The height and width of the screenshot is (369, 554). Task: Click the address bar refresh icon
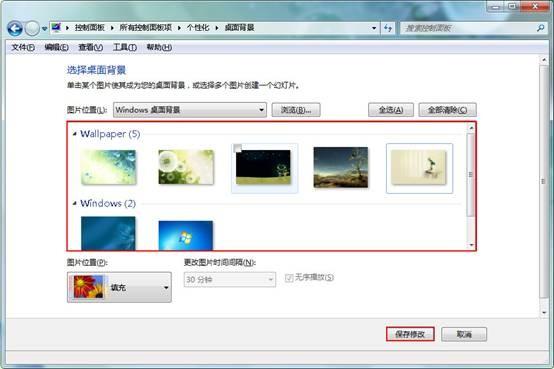pyautogui.click(x=388, y=28)
